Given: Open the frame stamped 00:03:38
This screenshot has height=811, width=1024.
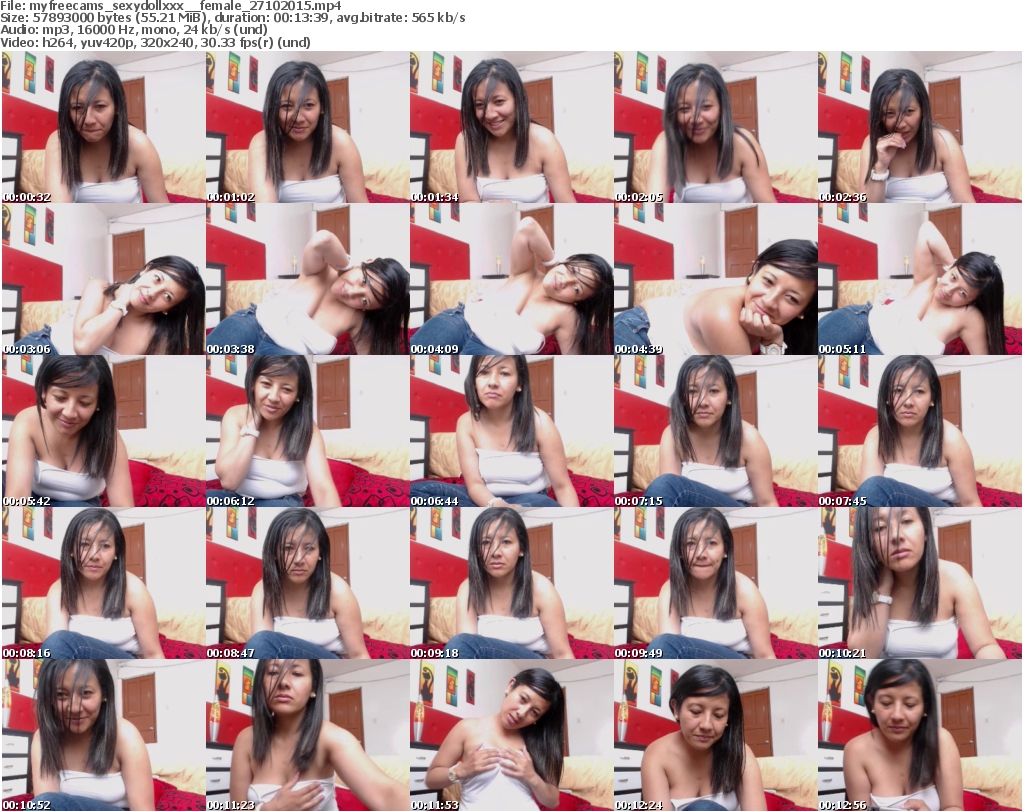Looking at the screenshot, I should [x=308, y=279].
